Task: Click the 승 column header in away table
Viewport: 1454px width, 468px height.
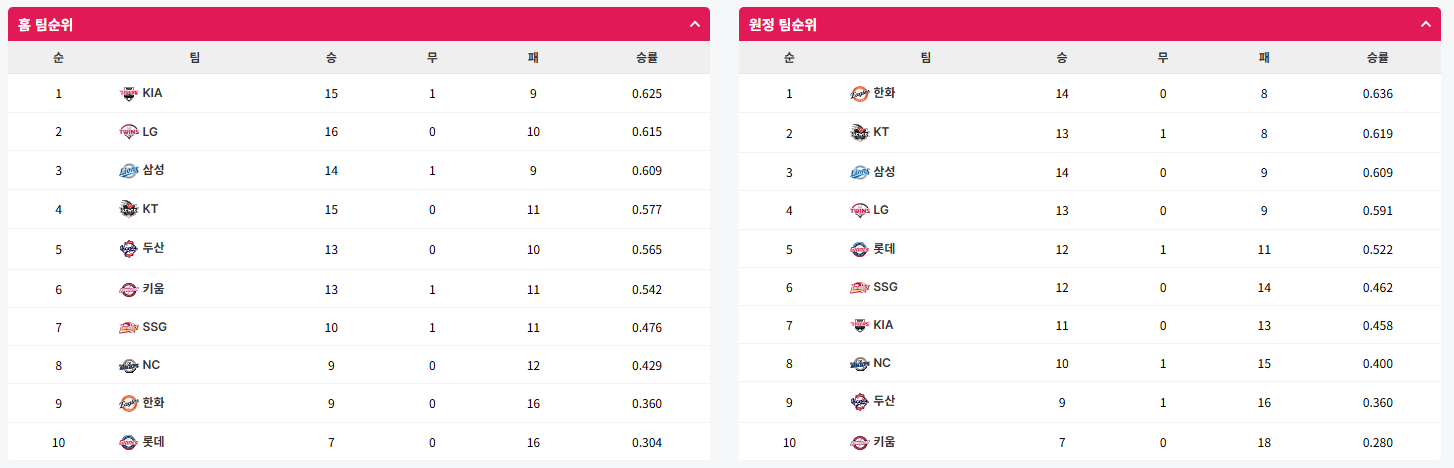Action: click(1062, 58)
